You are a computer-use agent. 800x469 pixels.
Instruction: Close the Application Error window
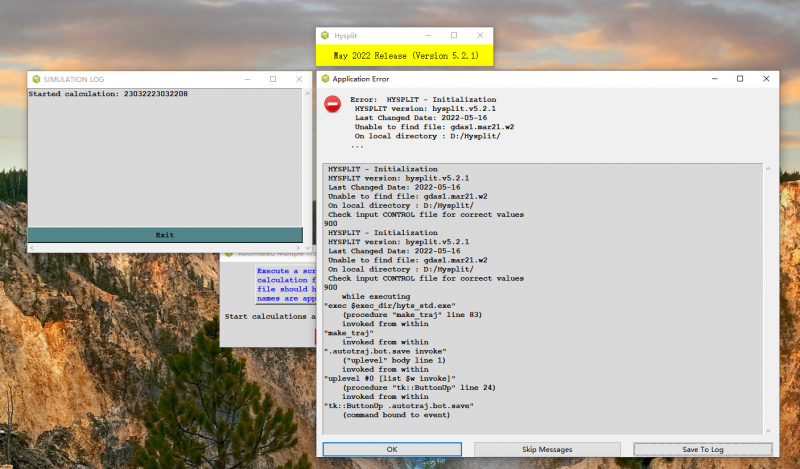click(766, 79)
